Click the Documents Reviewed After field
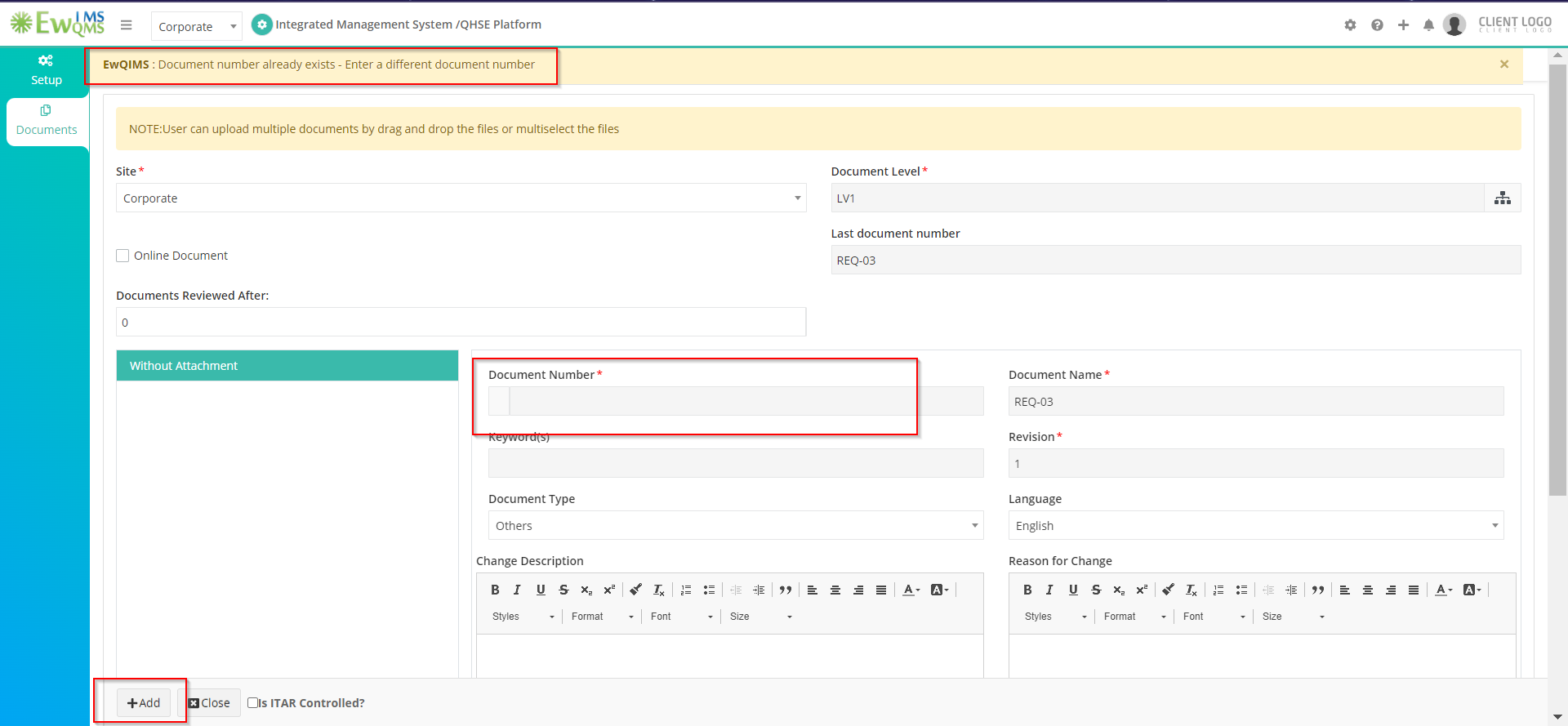The height and width of the screenshot is (726, 1568). pyautogui.click(x=461, y=322)
